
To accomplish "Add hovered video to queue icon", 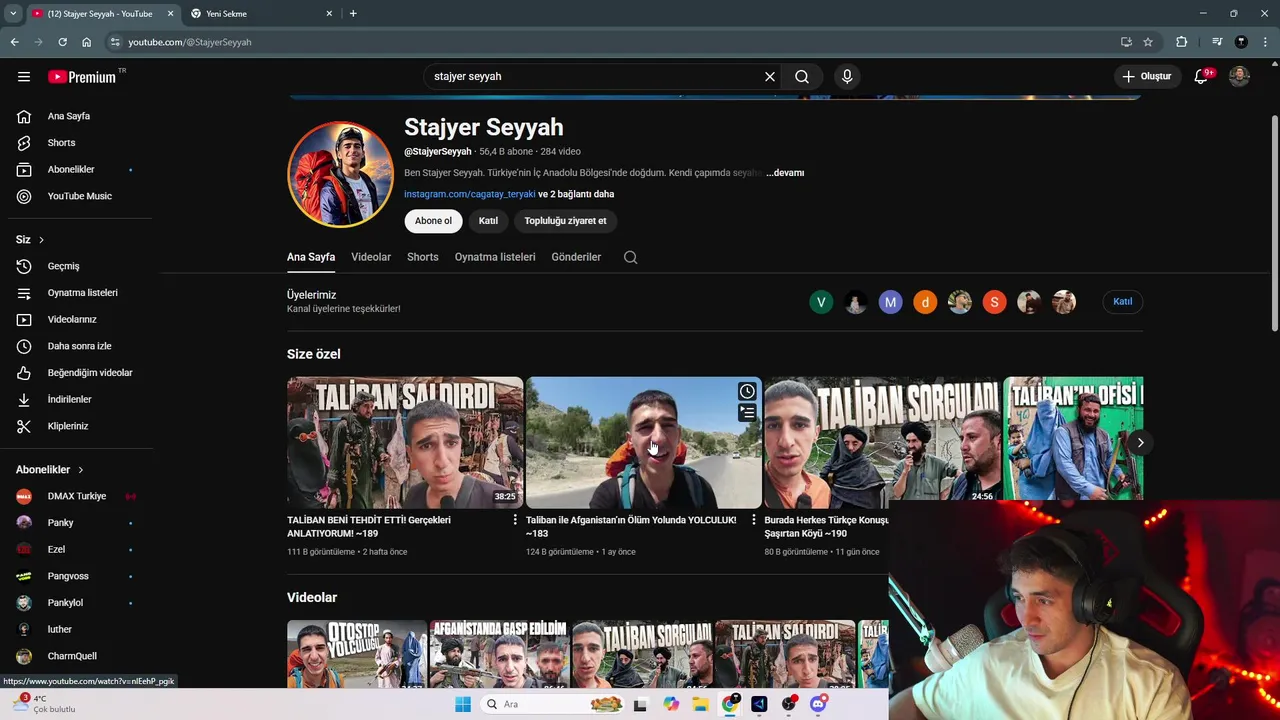I will [x=747, y=412].
